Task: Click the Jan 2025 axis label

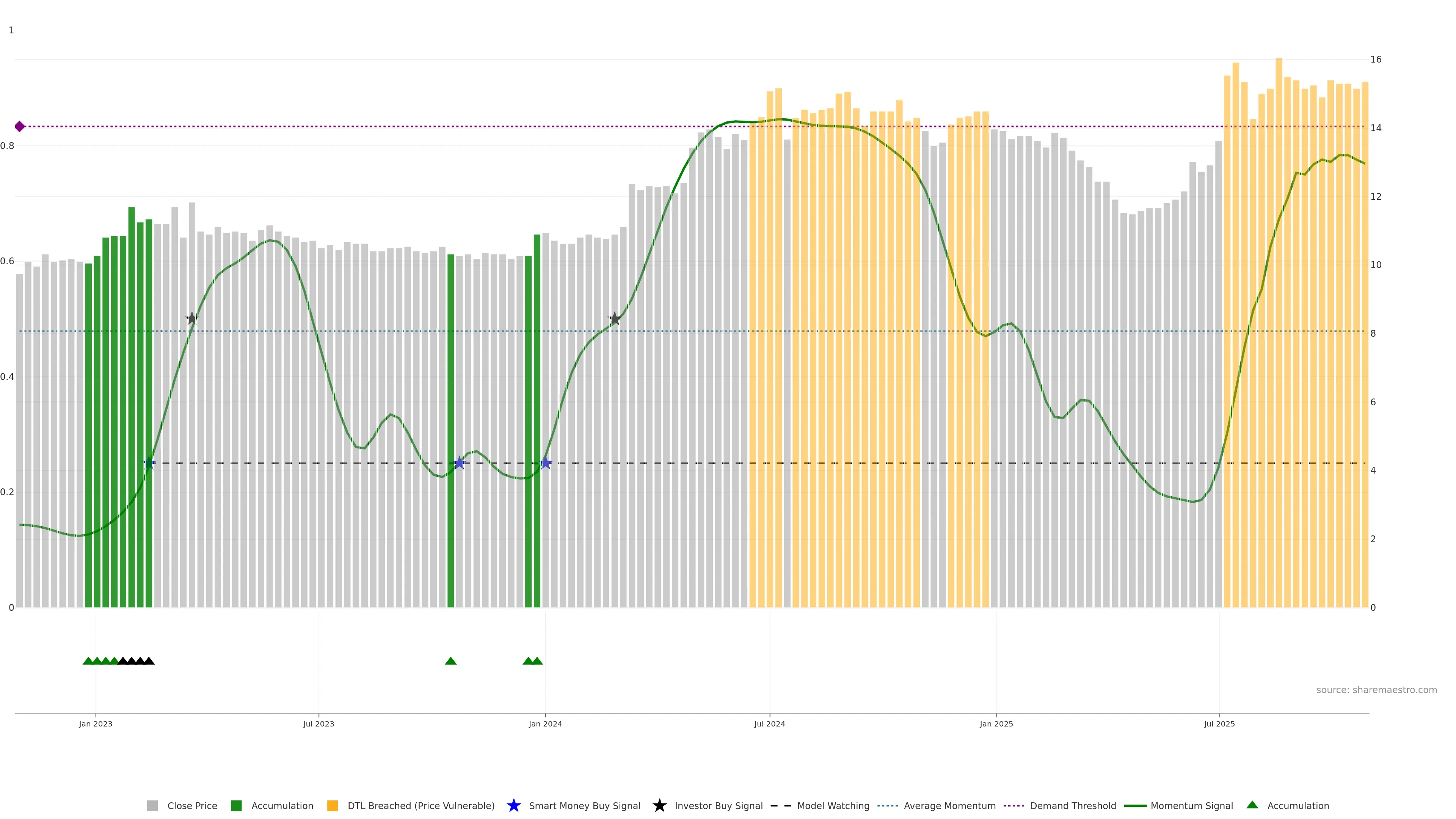Action: (x=996, y=723)
